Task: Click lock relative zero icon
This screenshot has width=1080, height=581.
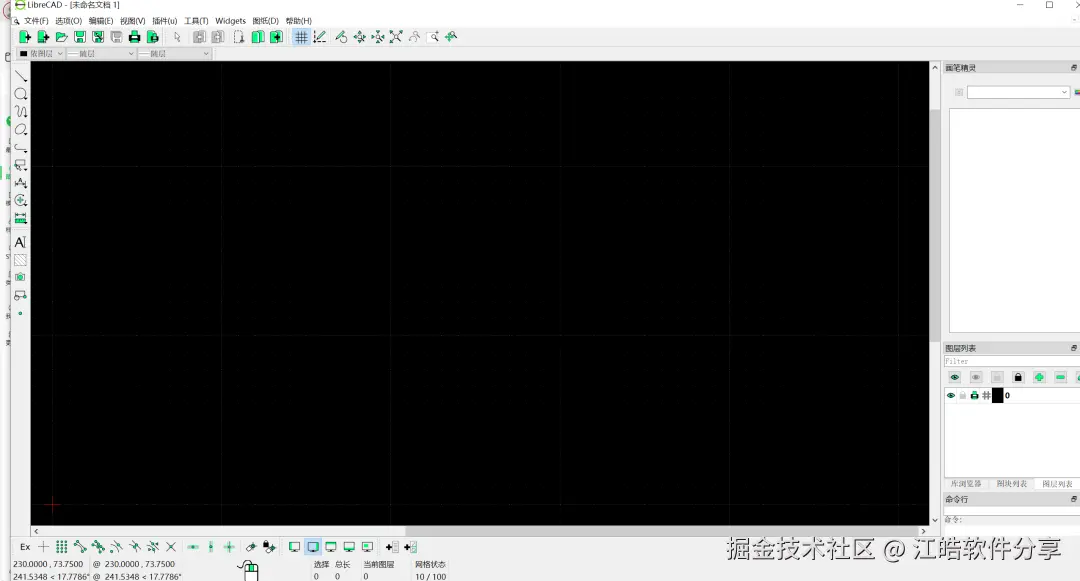Action: point(269,547)
